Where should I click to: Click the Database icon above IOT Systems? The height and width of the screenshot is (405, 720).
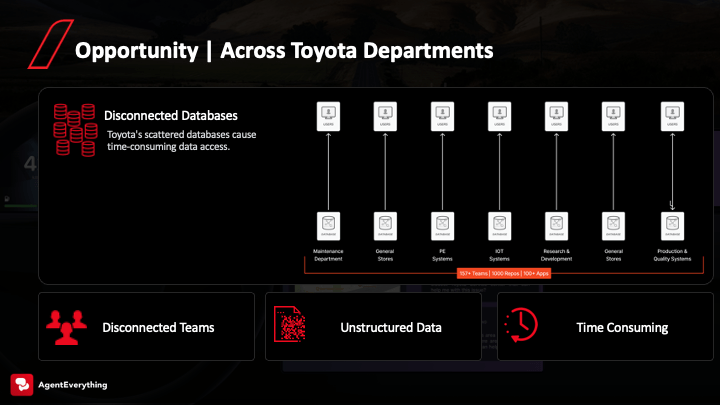(499, 226)
